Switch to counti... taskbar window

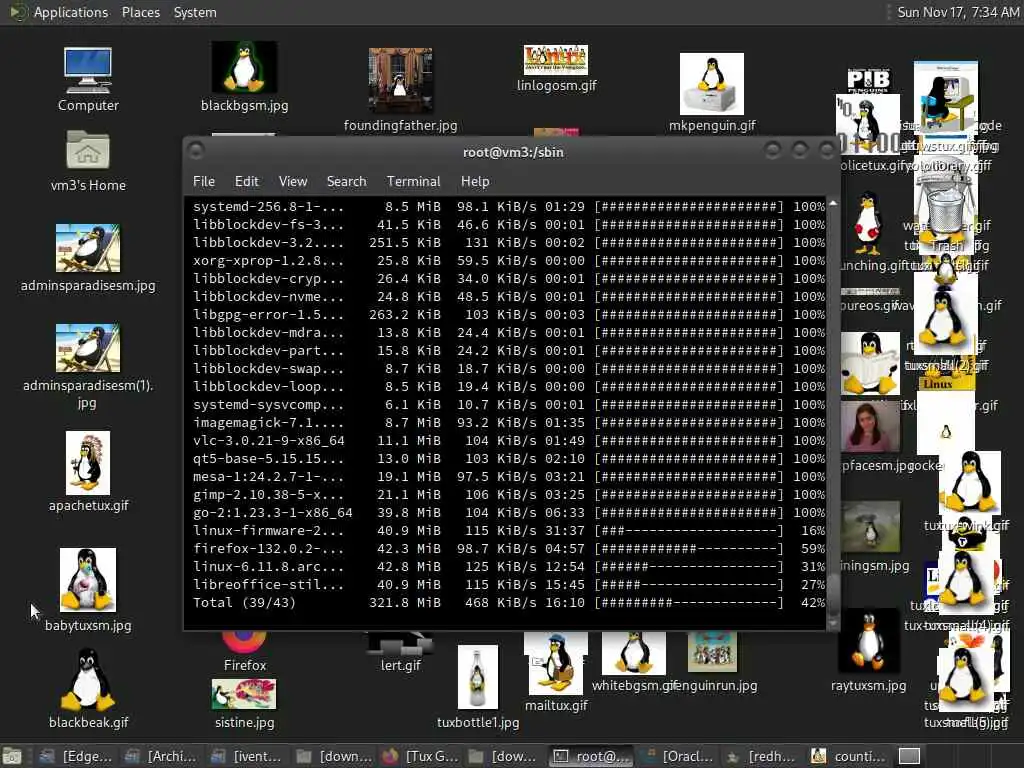(x=849, y=756)
